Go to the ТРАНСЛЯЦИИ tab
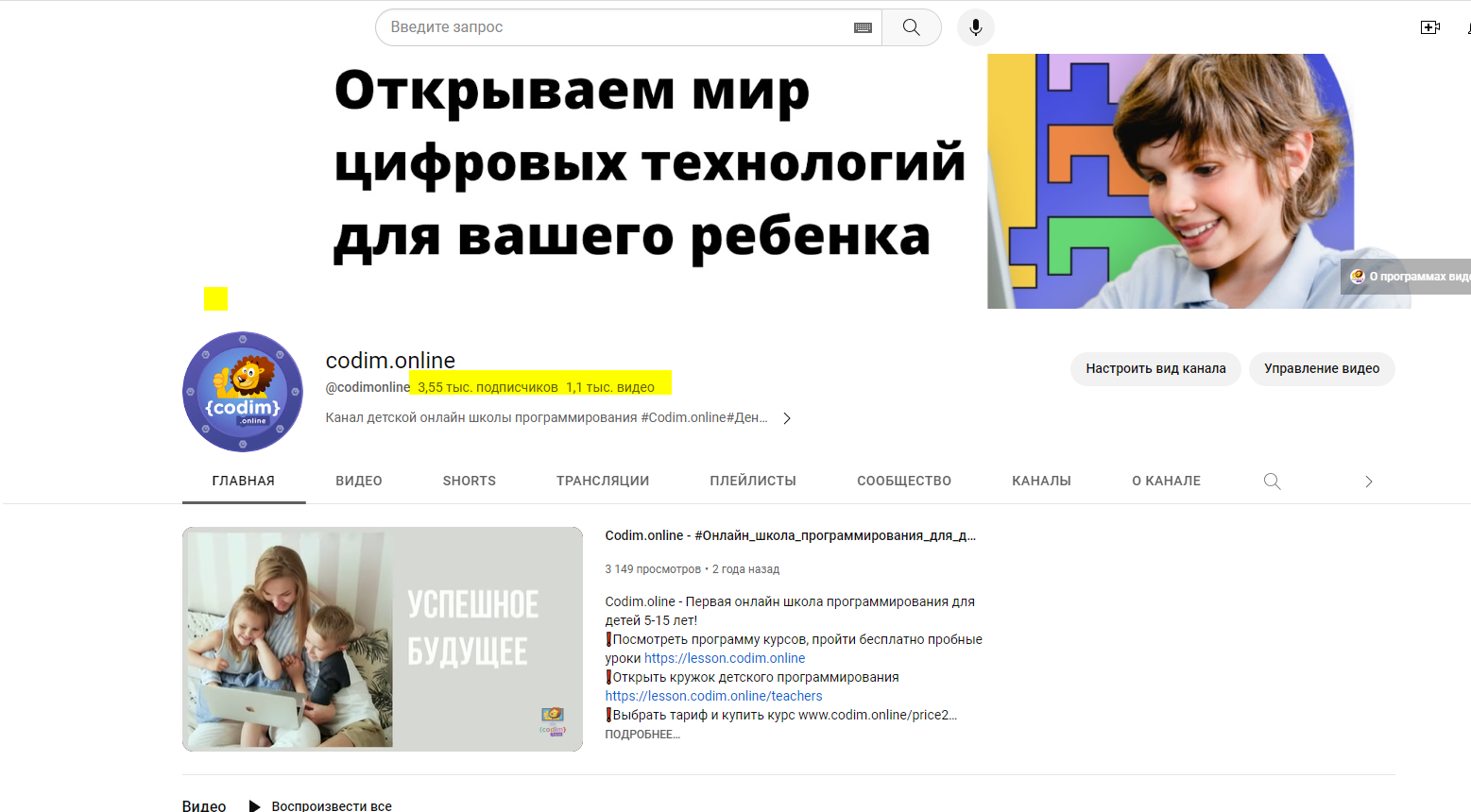 (x=603, y=481)
